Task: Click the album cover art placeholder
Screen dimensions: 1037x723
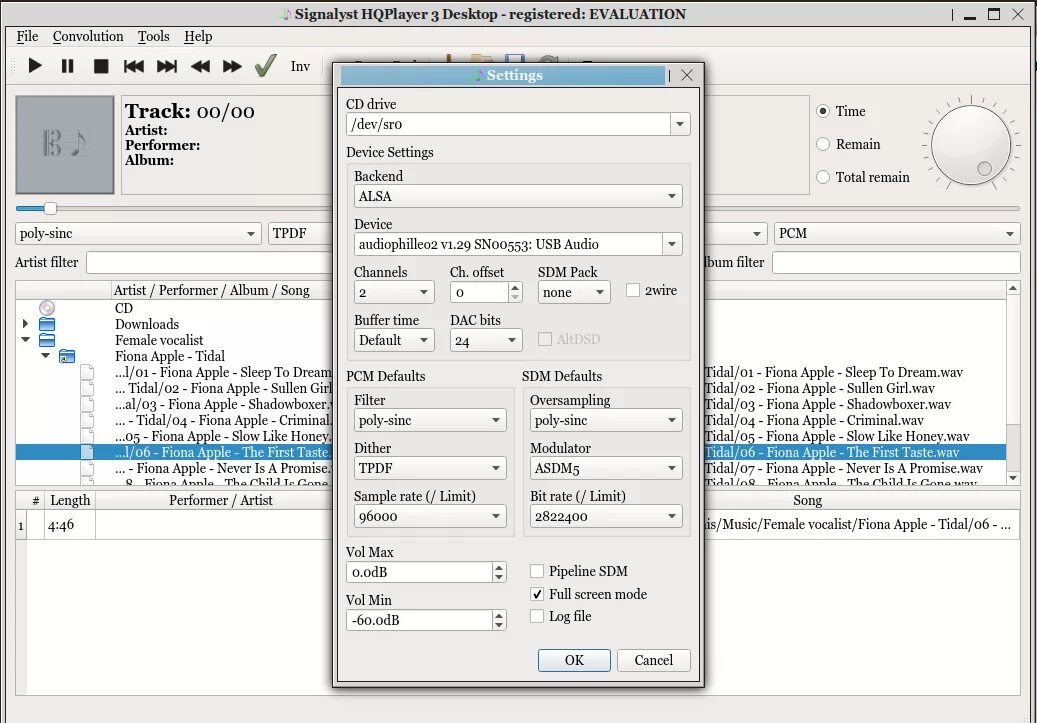Action: [x=65, y=144]
